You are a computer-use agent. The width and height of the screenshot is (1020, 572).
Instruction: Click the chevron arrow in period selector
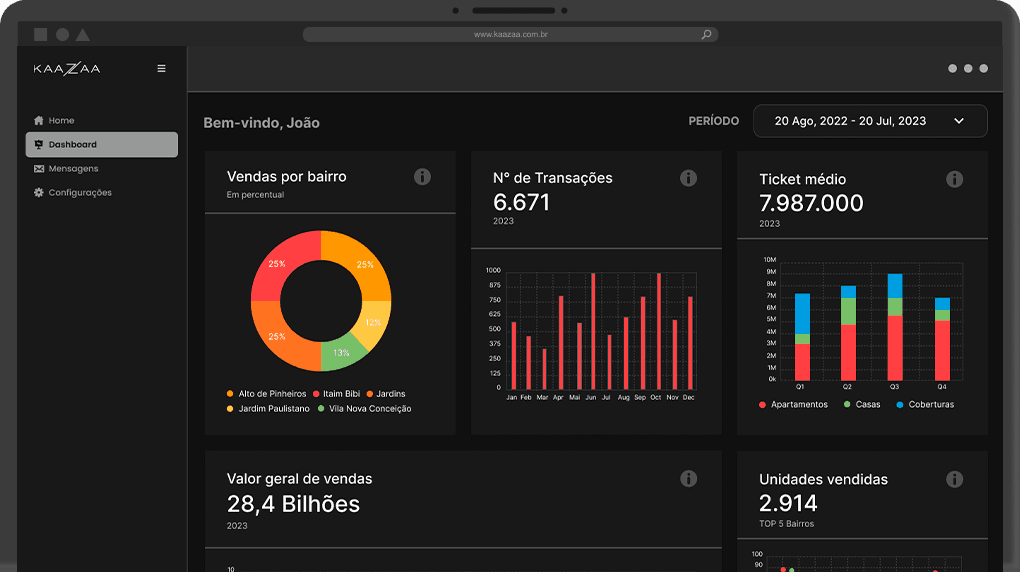pyautogui.click(x=959, y=121)
